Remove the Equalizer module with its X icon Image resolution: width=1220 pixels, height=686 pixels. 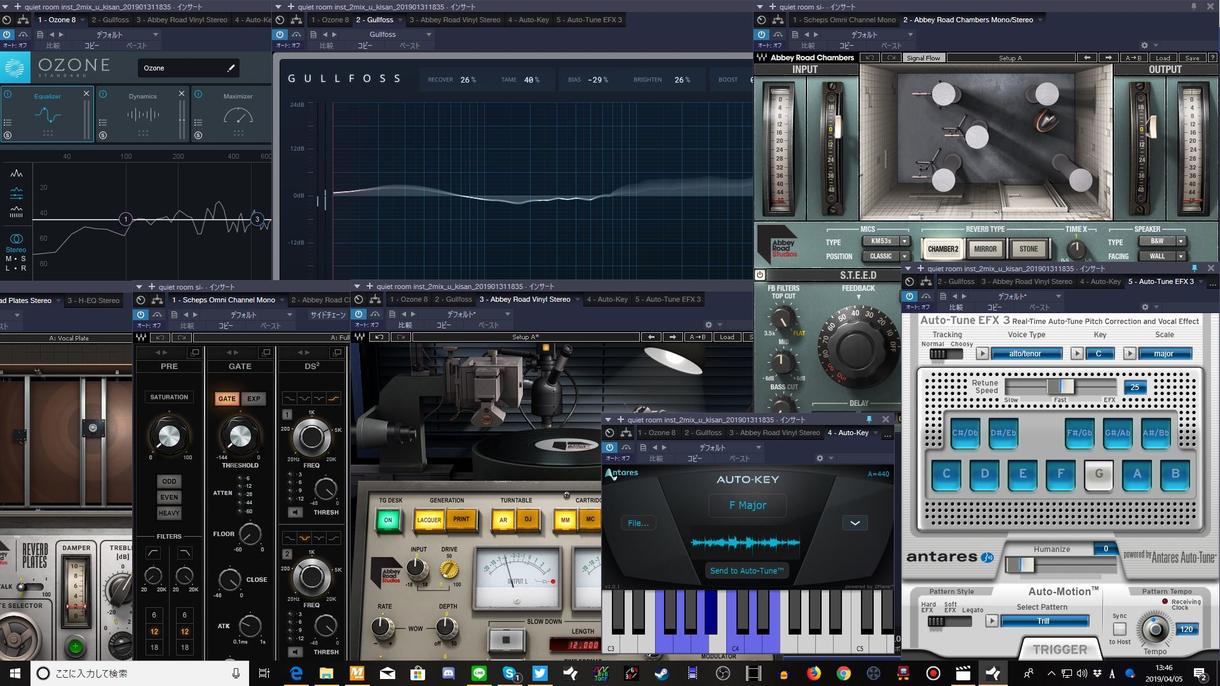click(x=86, y=94)
